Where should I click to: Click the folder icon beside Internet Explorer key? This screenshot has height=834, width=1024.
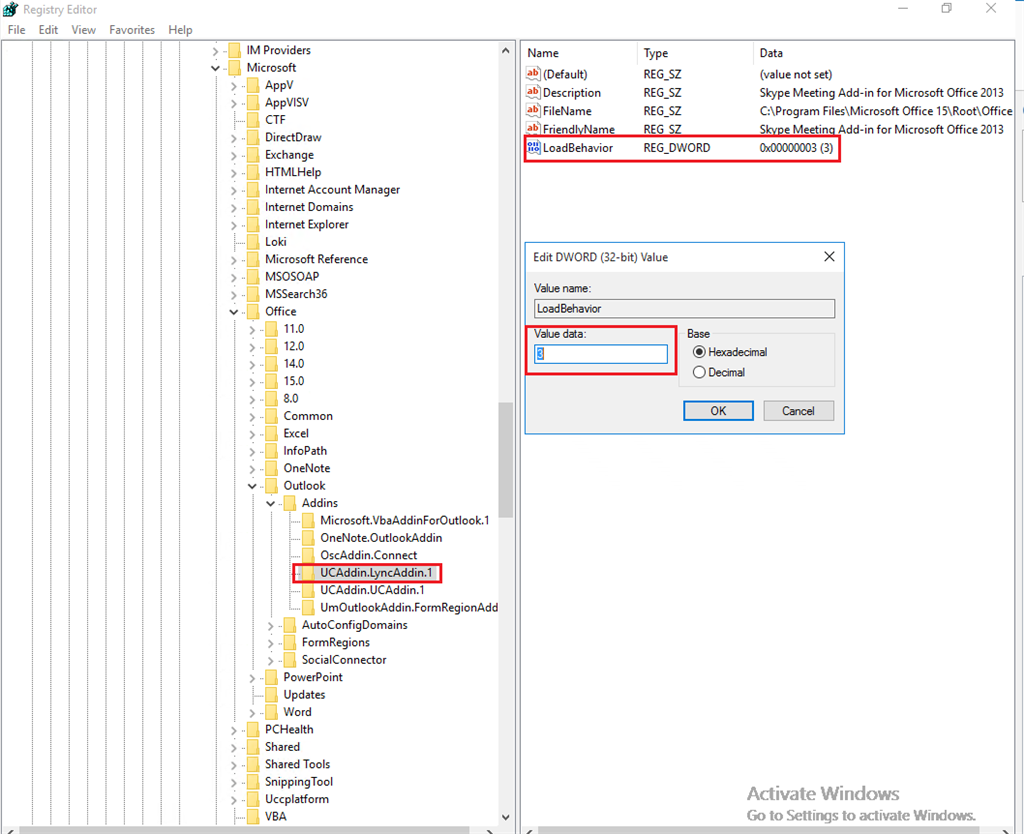click(253, 225)
